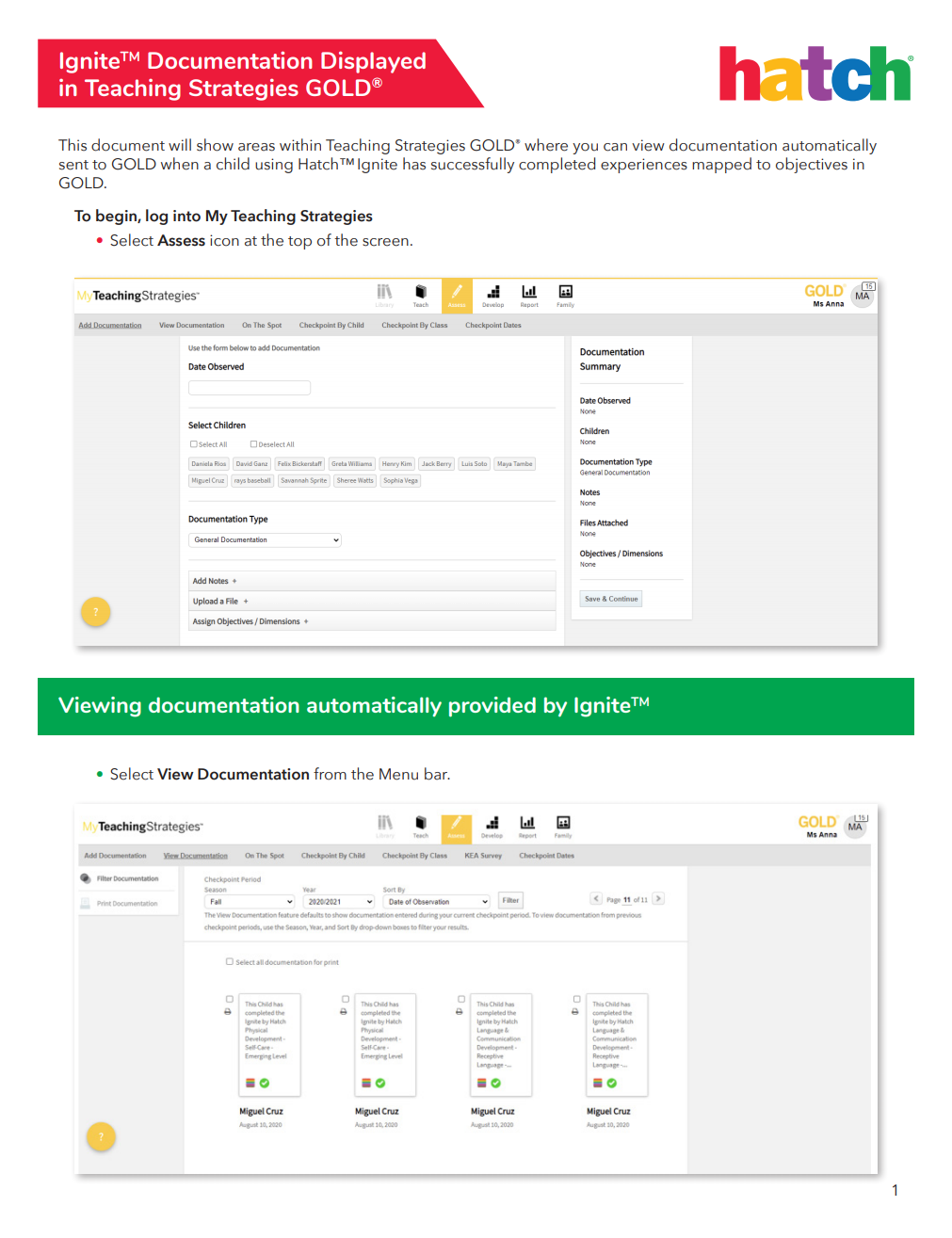Toggle child chip Daniela Rios

(x=209, y=464)
